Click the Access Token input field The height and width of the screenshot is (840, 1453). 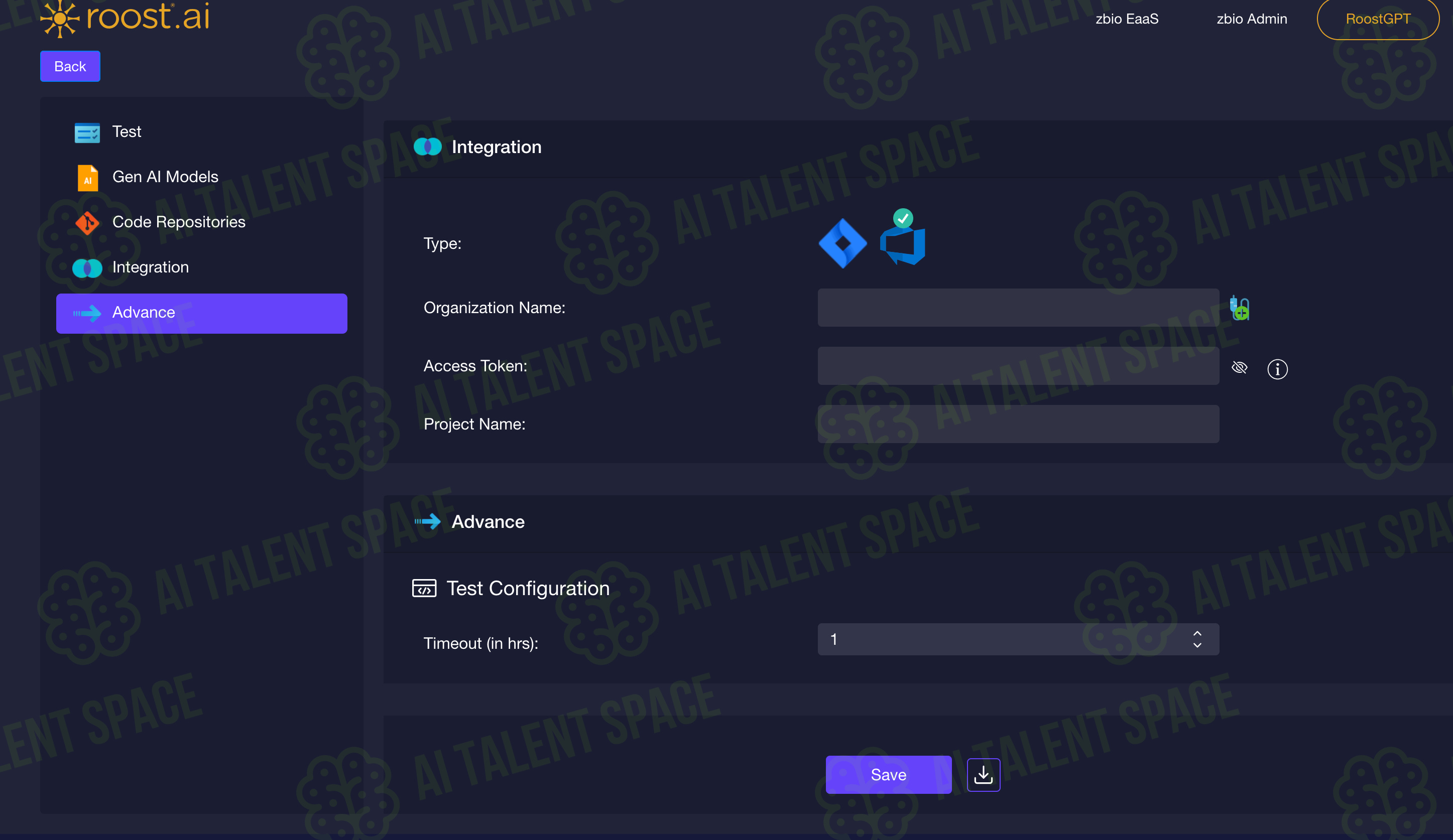[1018, 366]
